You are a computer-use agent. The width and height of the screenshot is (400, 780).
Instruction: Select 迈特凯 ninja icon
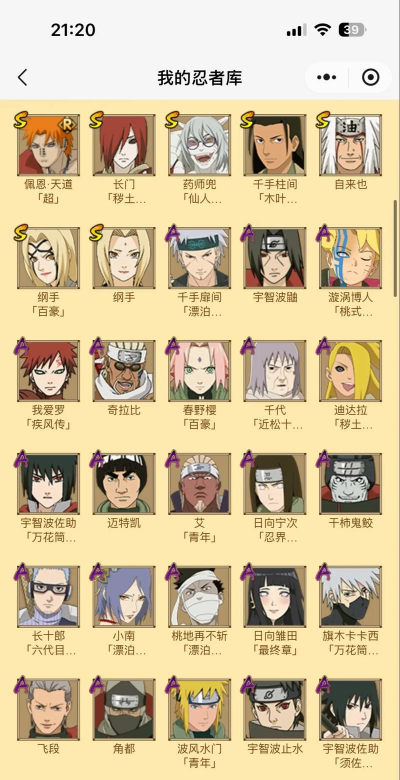(124, 484)
